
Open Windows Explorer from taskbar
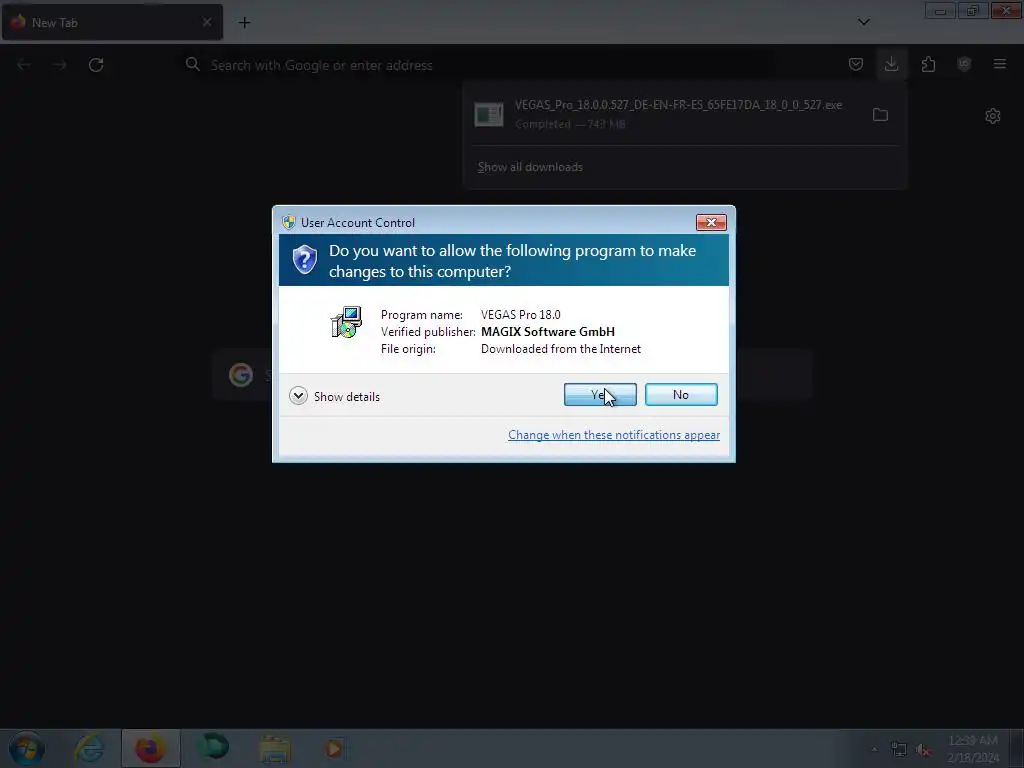coord(275,748)
